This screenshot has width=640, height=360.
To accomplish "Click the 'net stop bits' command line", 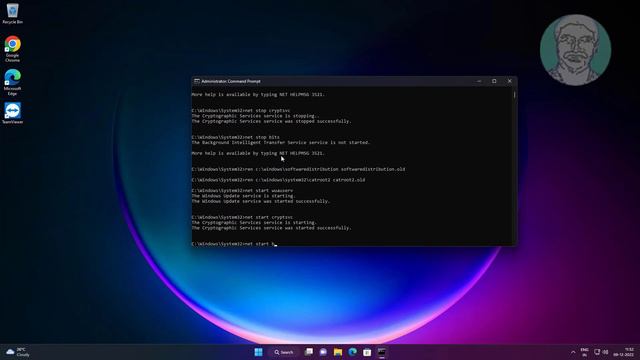I will tap(236, 138).
